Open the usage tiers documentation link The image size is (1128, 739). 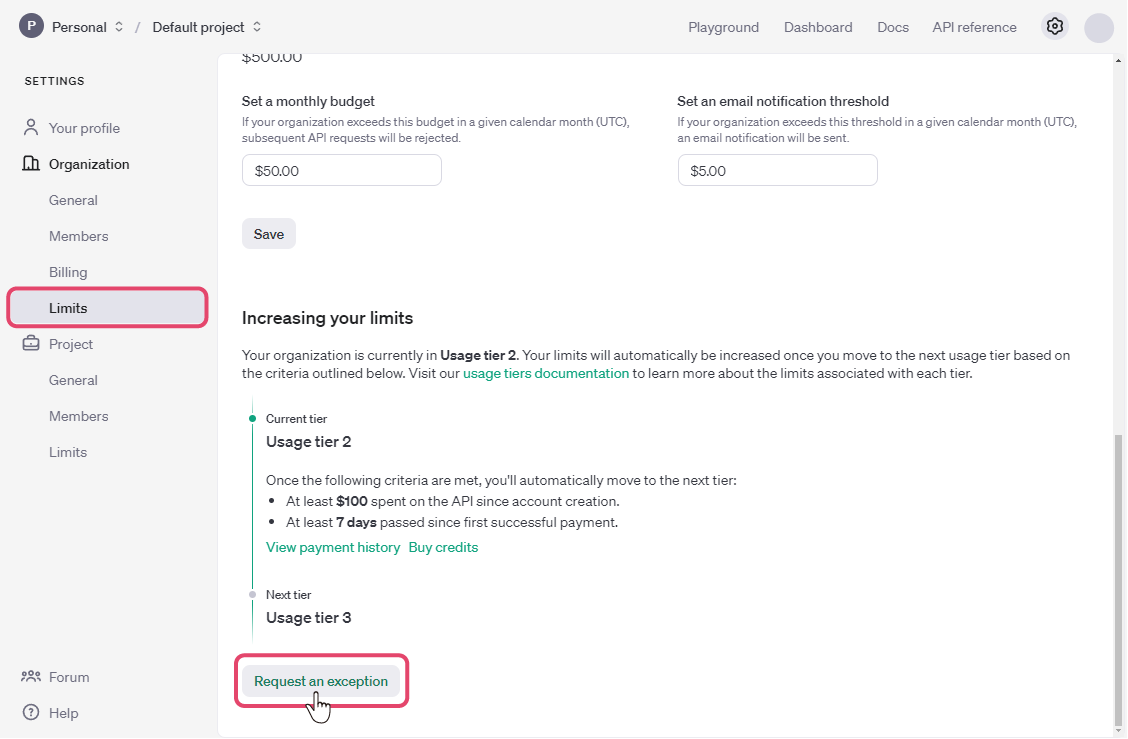tap(546, 373)
